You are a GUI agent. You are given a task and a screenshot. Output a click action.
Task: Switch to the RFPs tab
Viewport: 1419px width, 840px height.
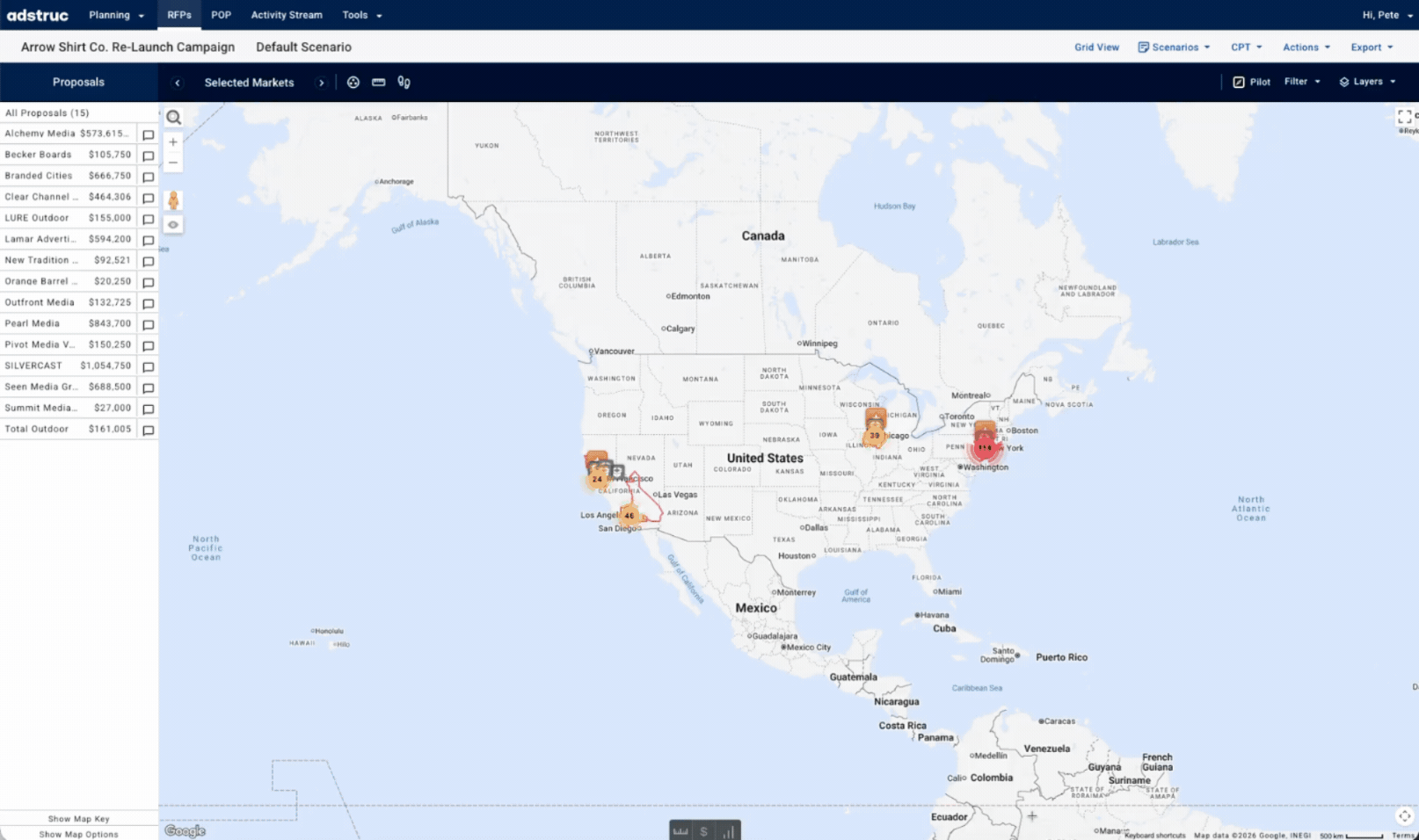pyautogui.click(x=179, y=15)
